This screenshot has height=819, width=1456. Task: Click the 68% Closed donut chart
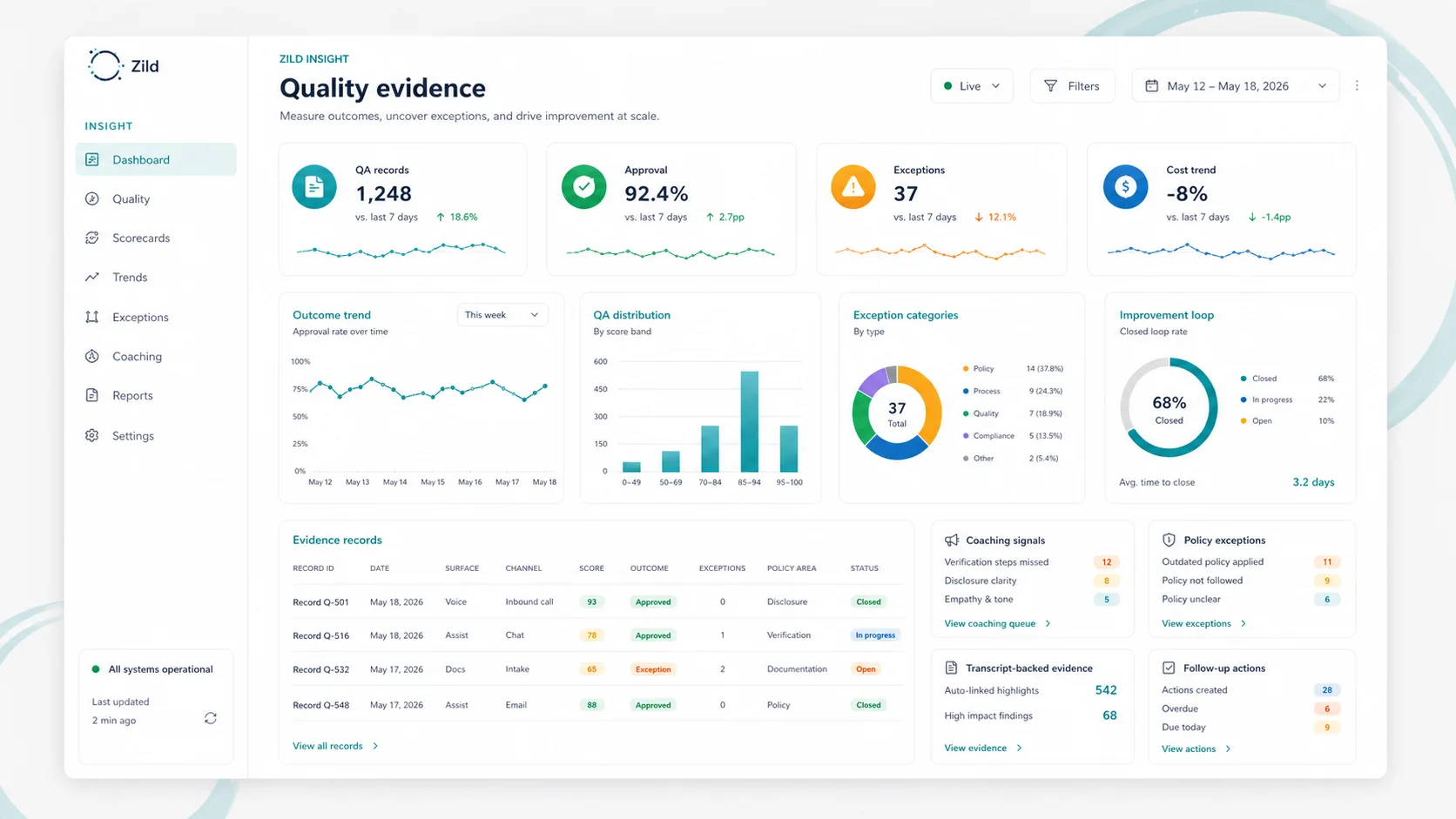(x=1169, y=407)
